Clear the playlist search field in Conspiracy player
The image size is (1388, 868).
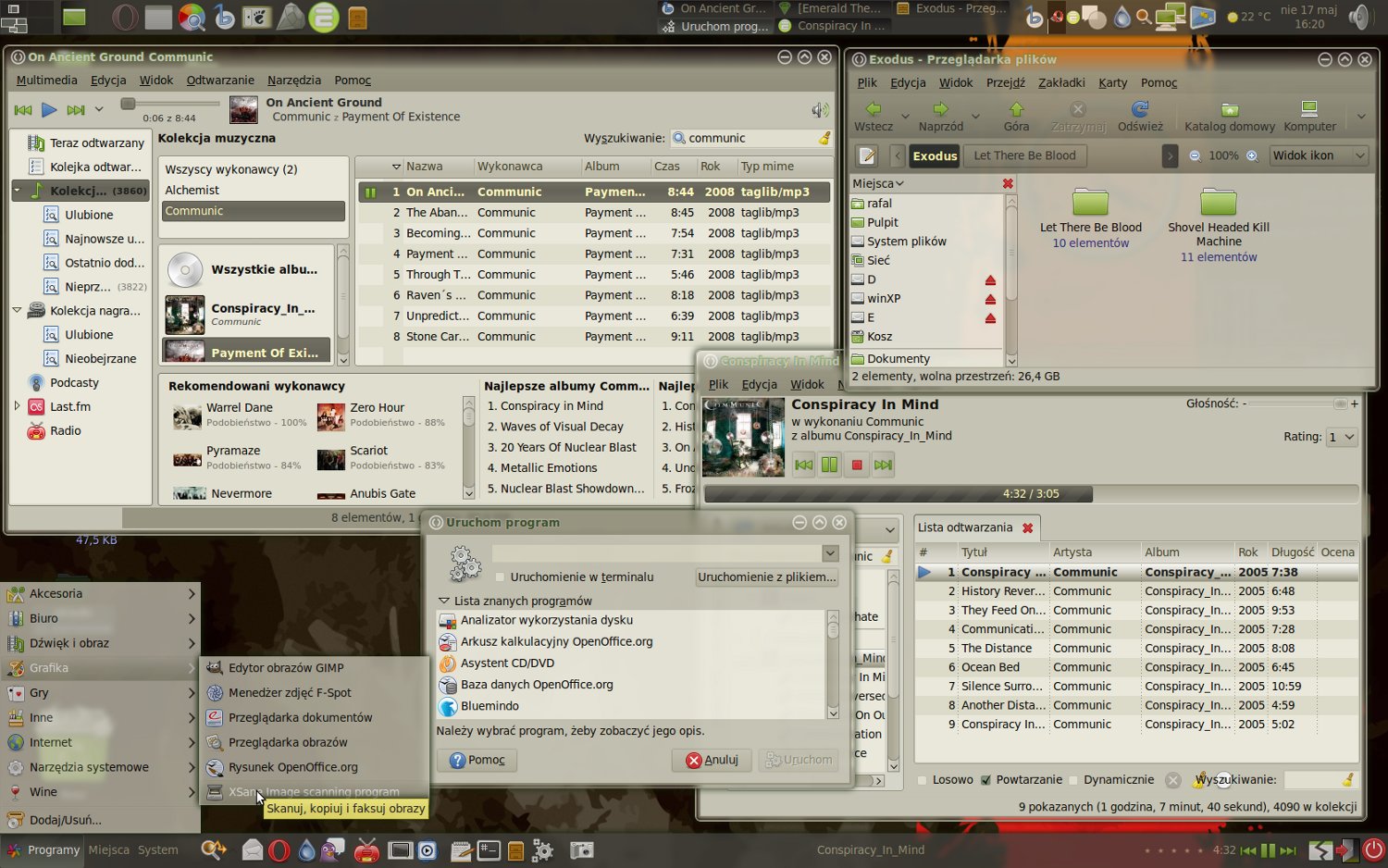[x=1348, y=780]
